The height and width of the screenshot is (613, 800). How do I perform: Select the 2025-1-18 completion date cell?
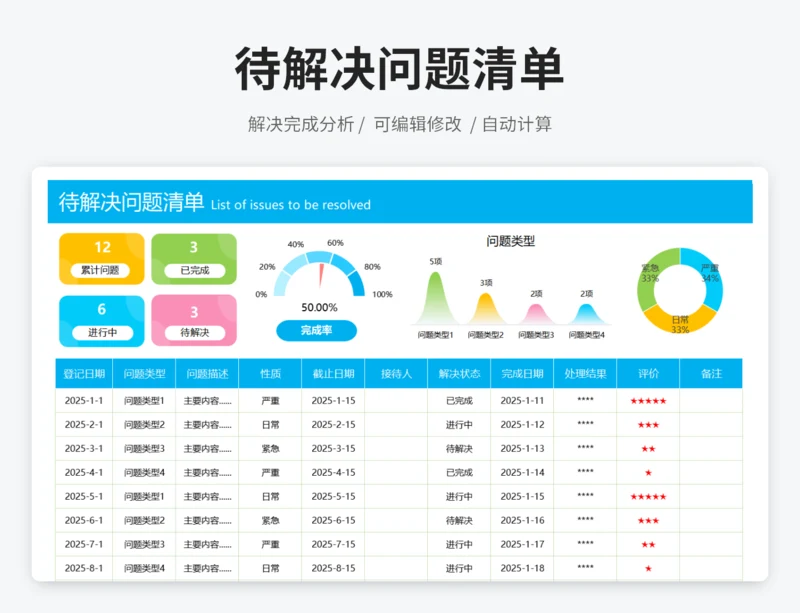click(x=522, y=568)
